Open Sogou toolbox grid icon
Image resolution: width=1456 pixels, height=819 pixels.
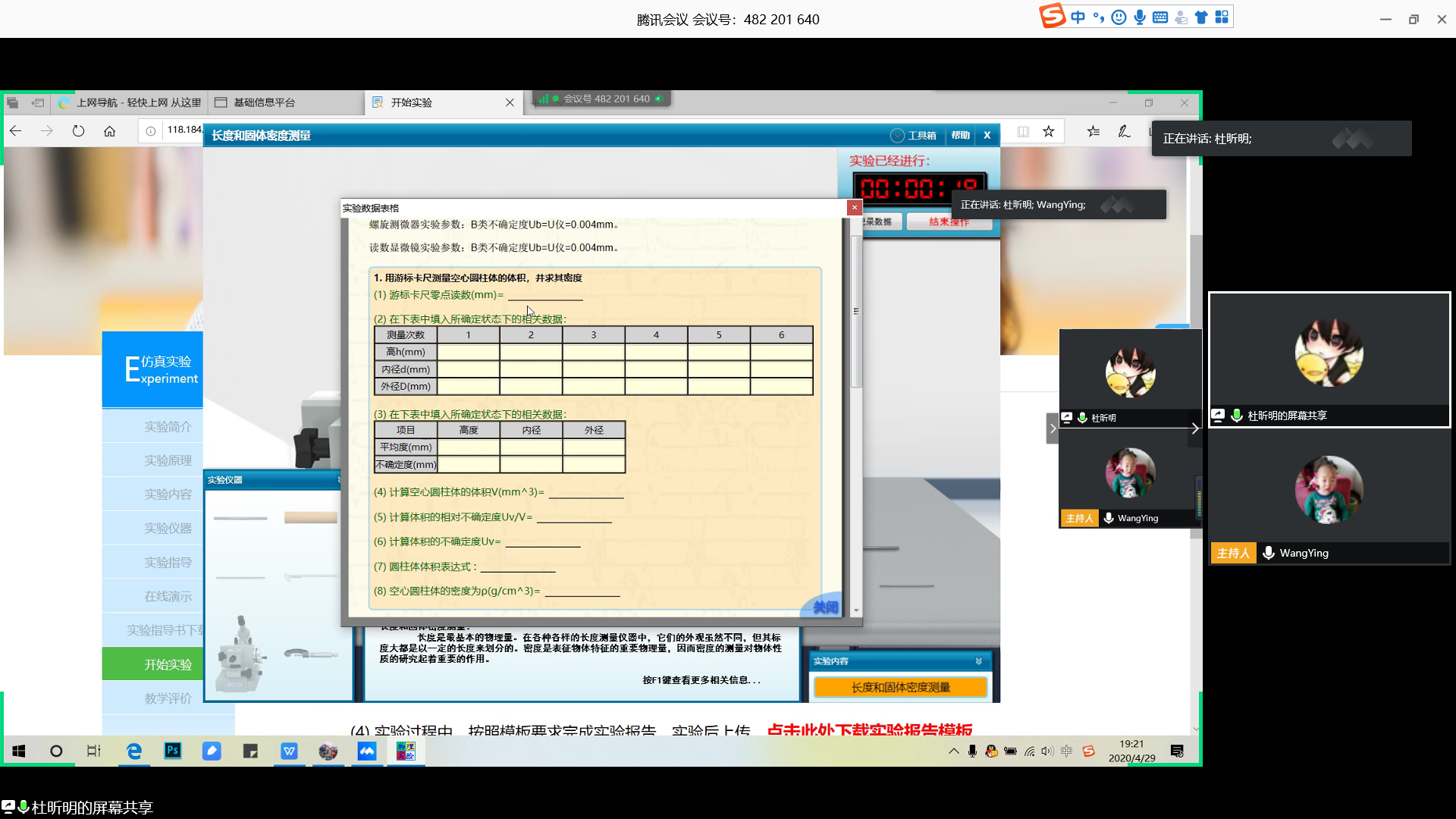tap(1222, 17)
